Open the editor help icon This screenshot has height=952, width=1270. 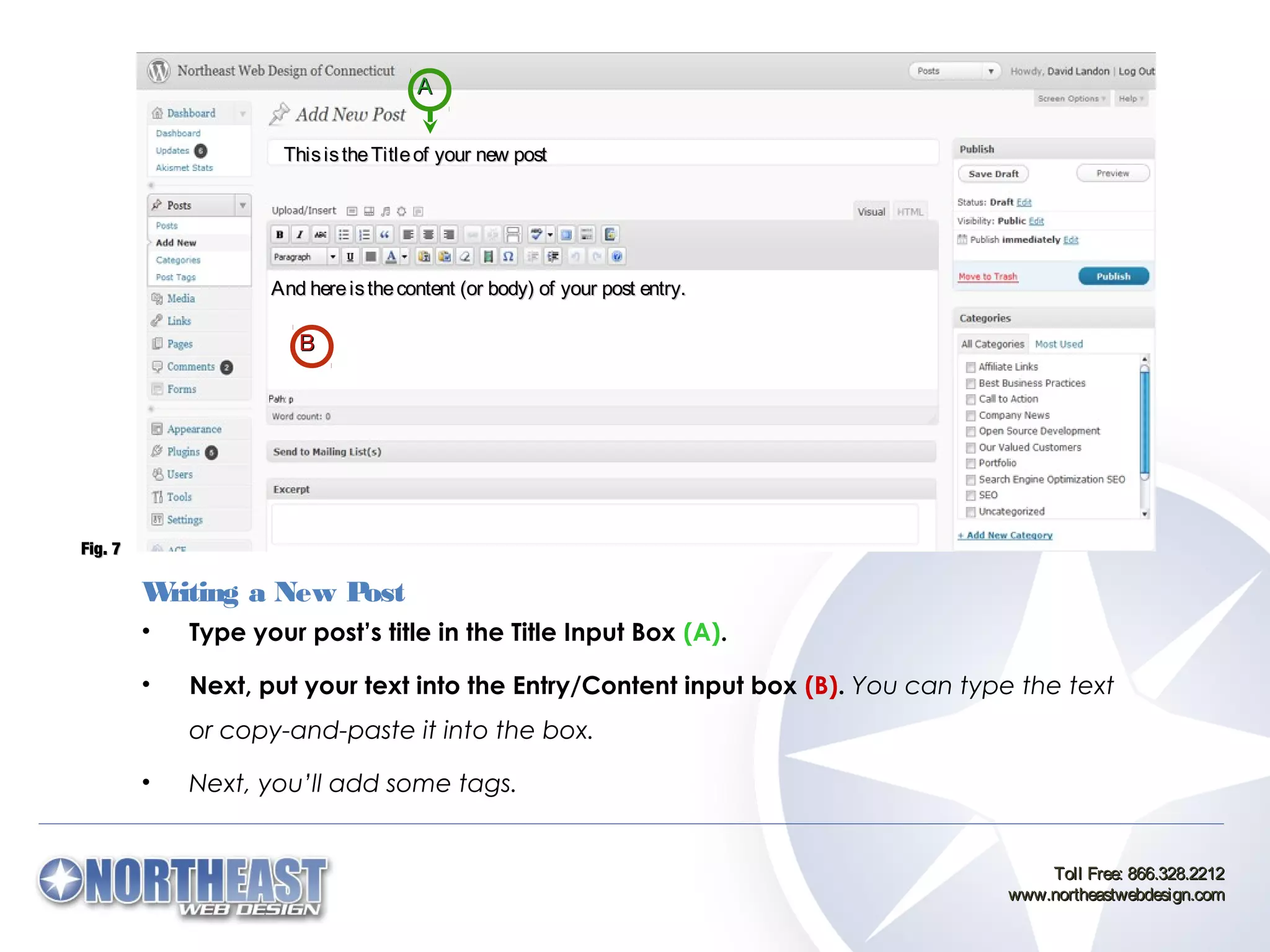coord(617,257)
